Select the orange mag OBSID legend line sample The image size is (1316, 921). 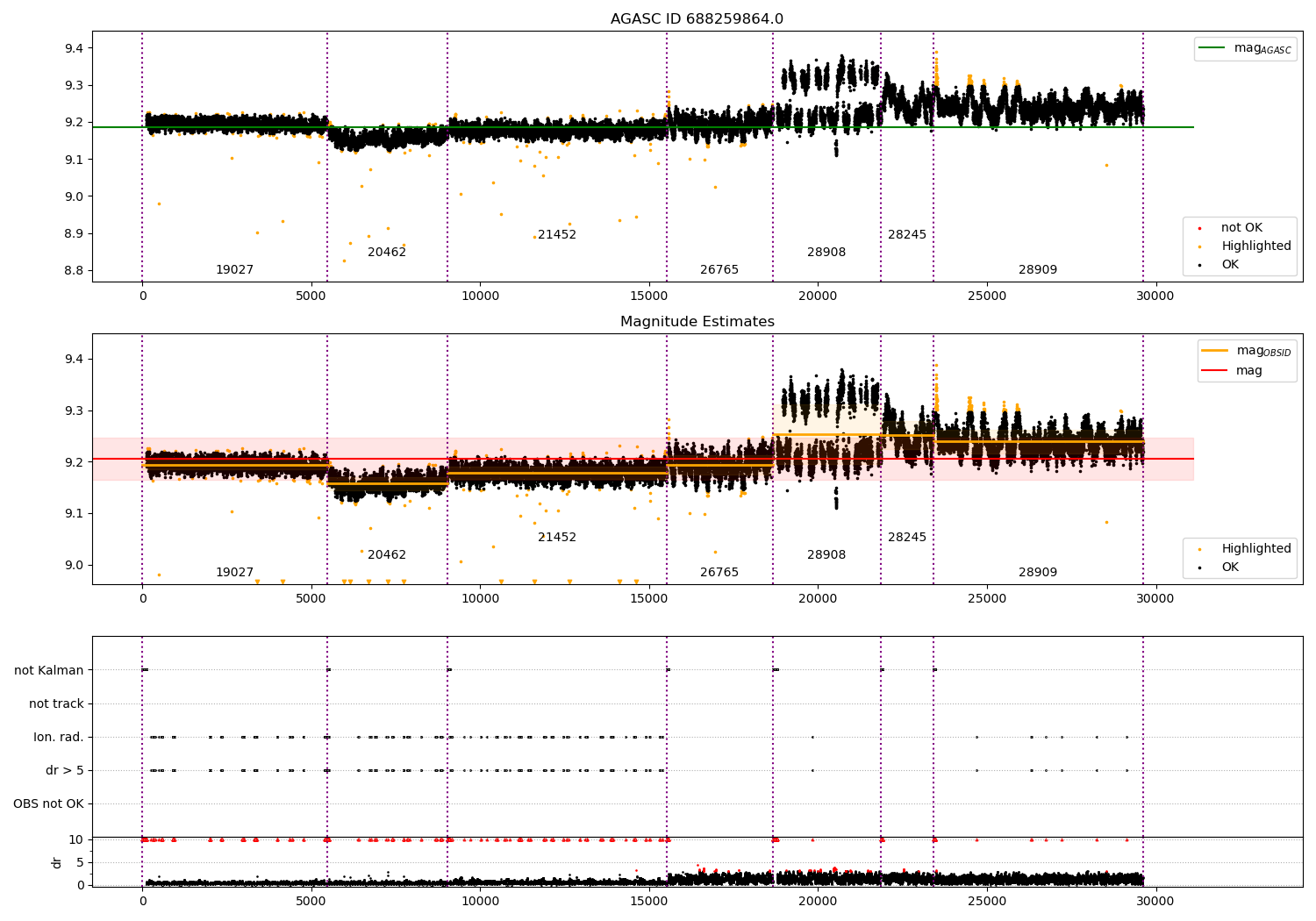1214,351
